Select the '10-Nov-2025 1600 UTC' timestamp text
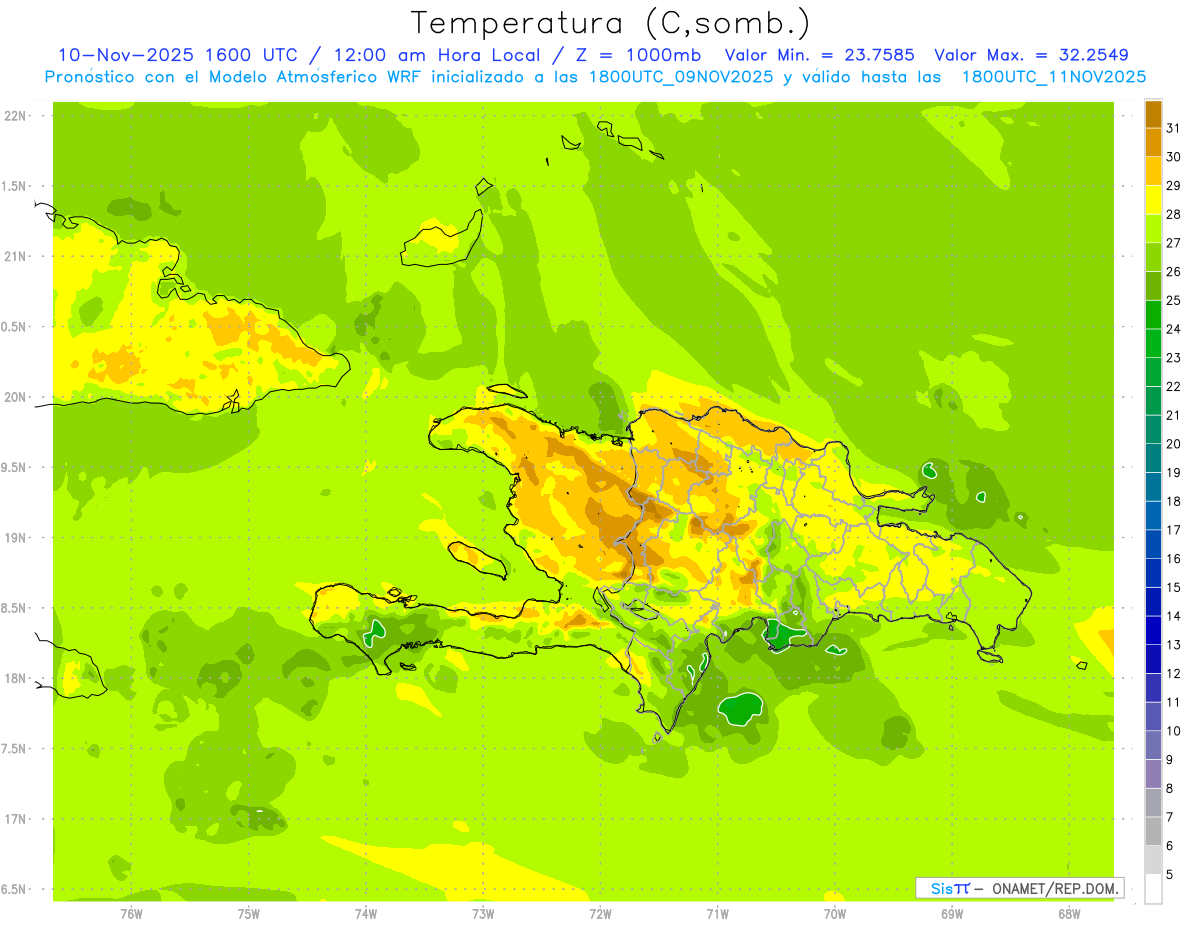The width and height of the screenshot is (1200, 927). 175,56
